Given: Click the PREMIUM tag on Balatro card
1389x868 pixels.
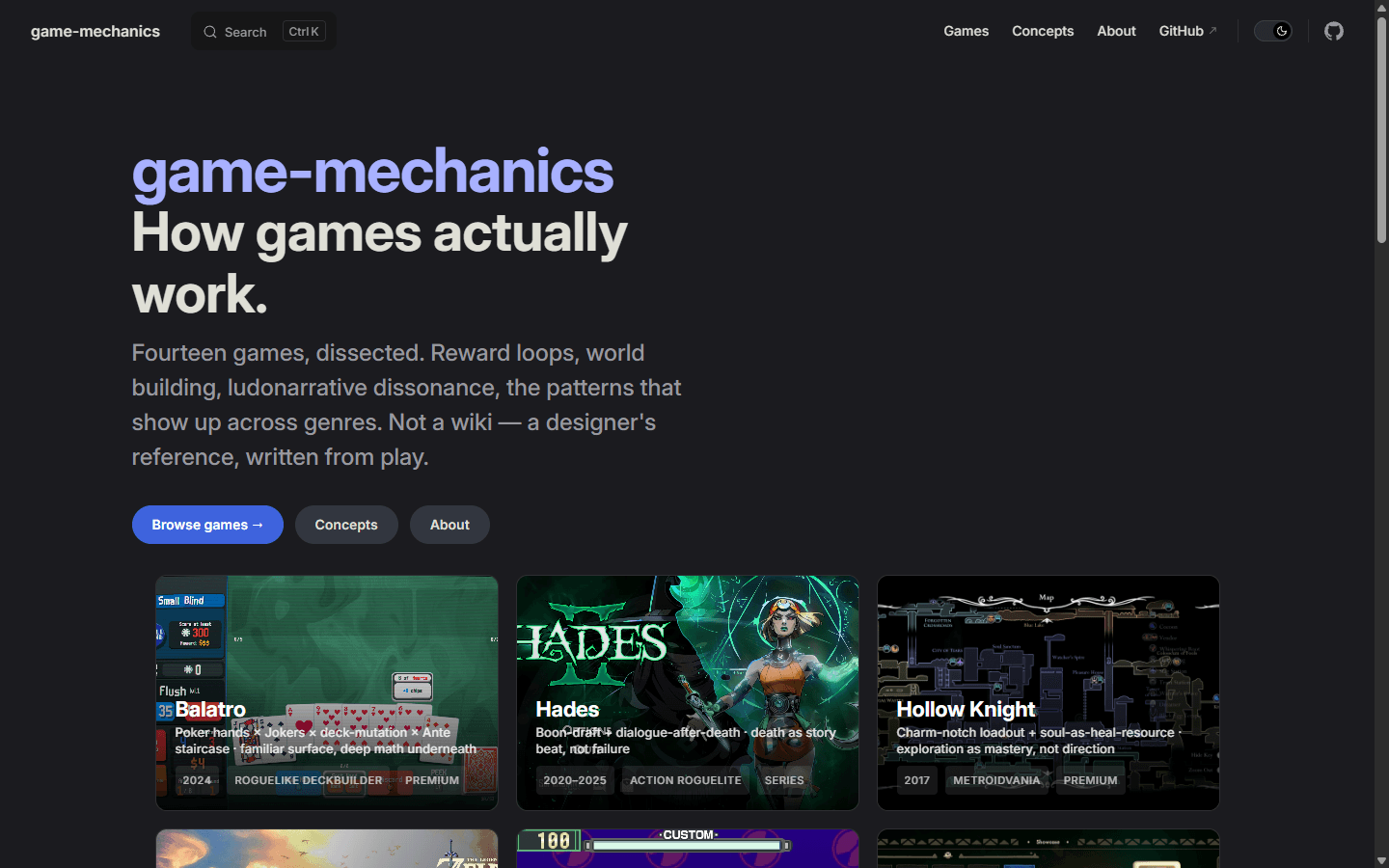Looking at the screenshot, I should (432, 780).
